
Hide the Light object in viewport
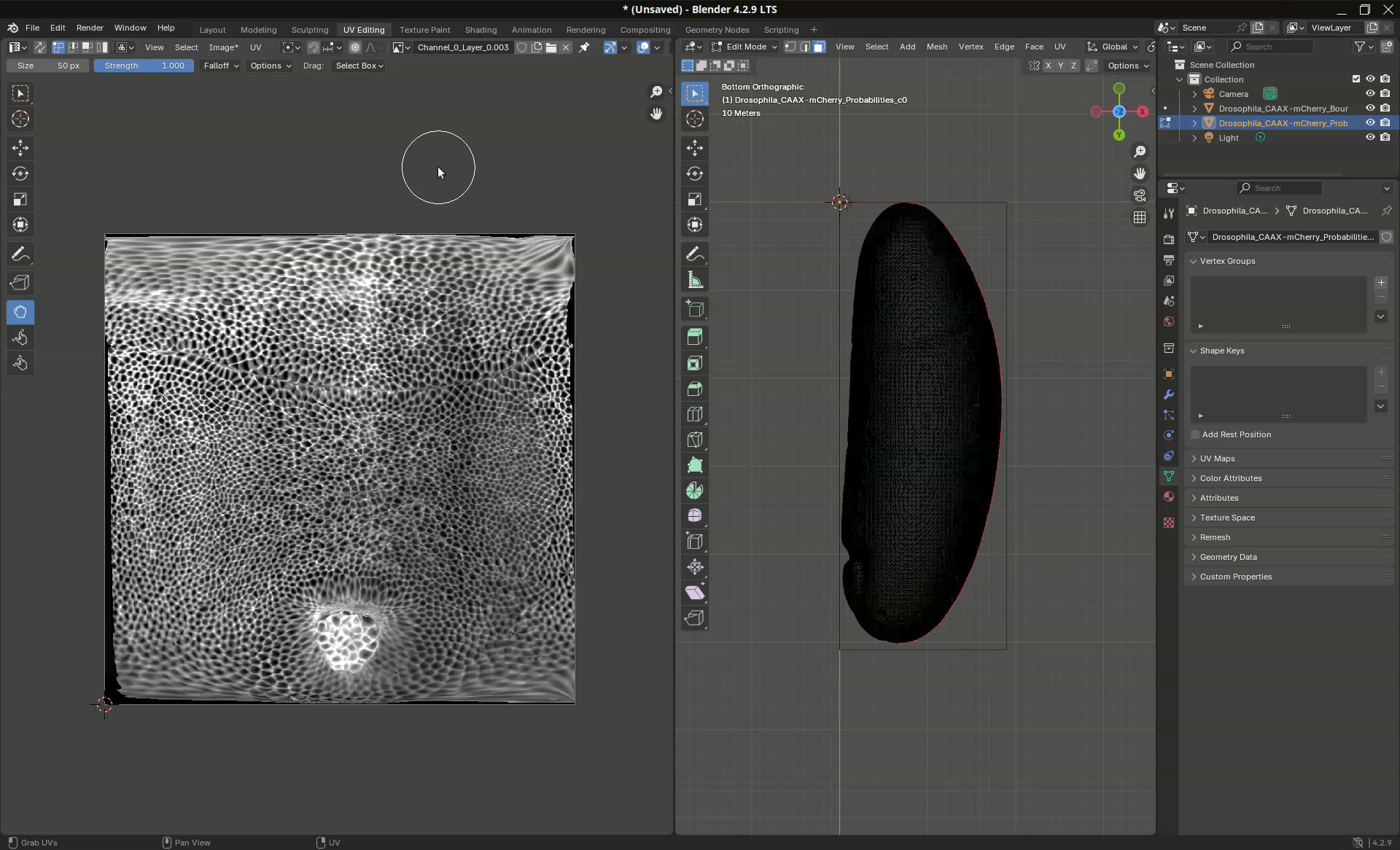(1370, 138)
